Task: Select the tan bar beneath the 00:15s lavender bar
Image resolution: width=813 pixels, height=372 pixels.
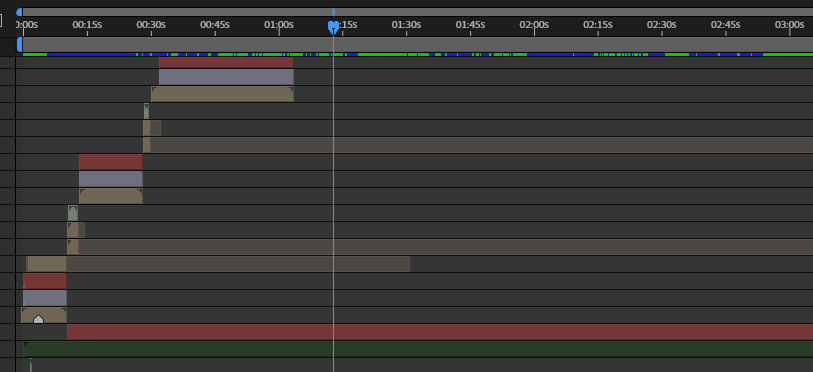Action: [110, 196]
